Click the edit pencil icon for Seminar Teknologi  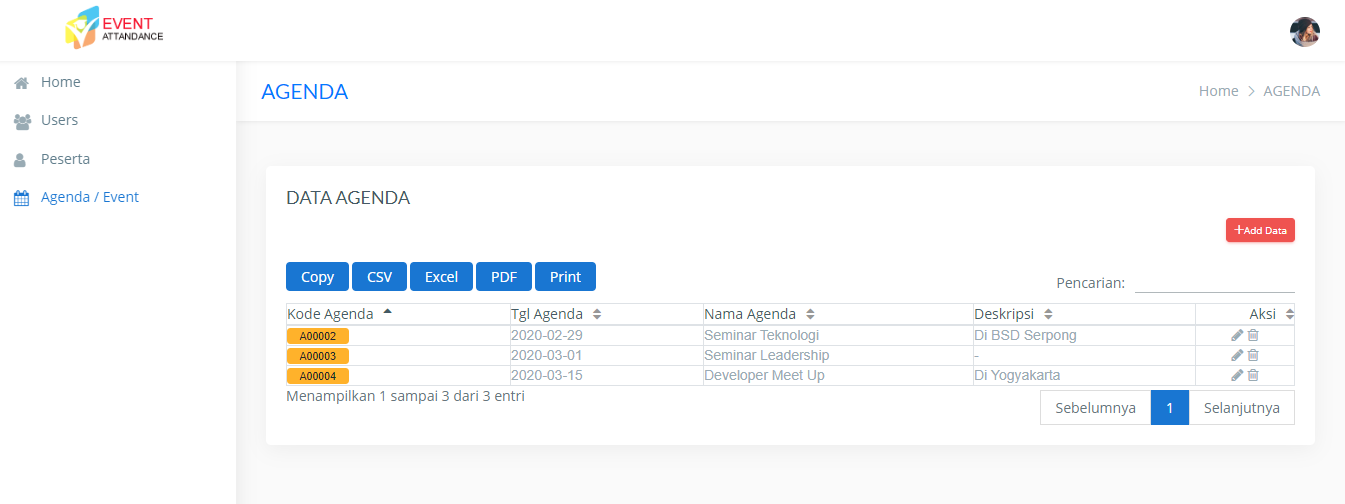coord(1237,336)
